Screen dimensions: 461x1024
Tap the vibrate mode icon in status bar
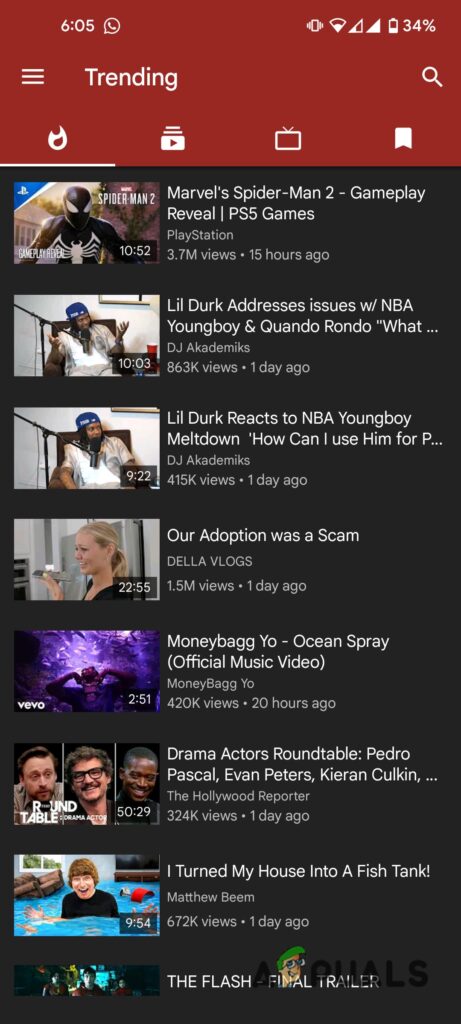point(315,26)
